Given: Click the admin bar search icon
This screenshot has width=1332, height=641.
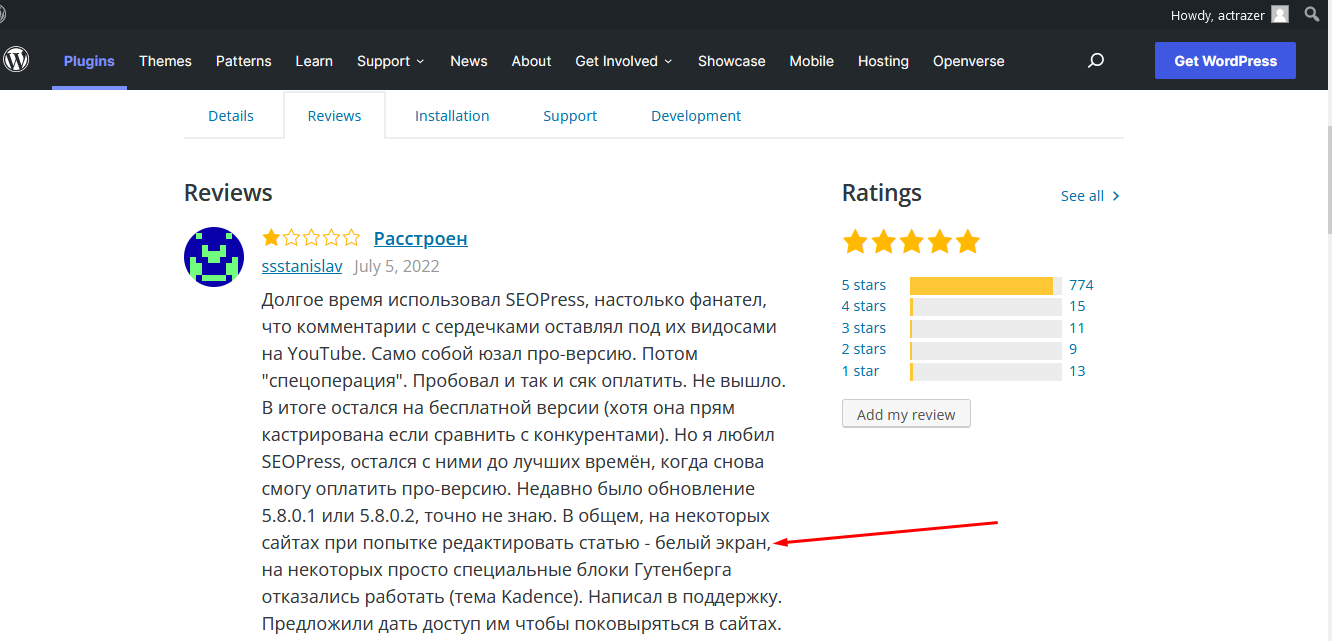Looking at the screenshot, I should click(x=1312, y=14).
